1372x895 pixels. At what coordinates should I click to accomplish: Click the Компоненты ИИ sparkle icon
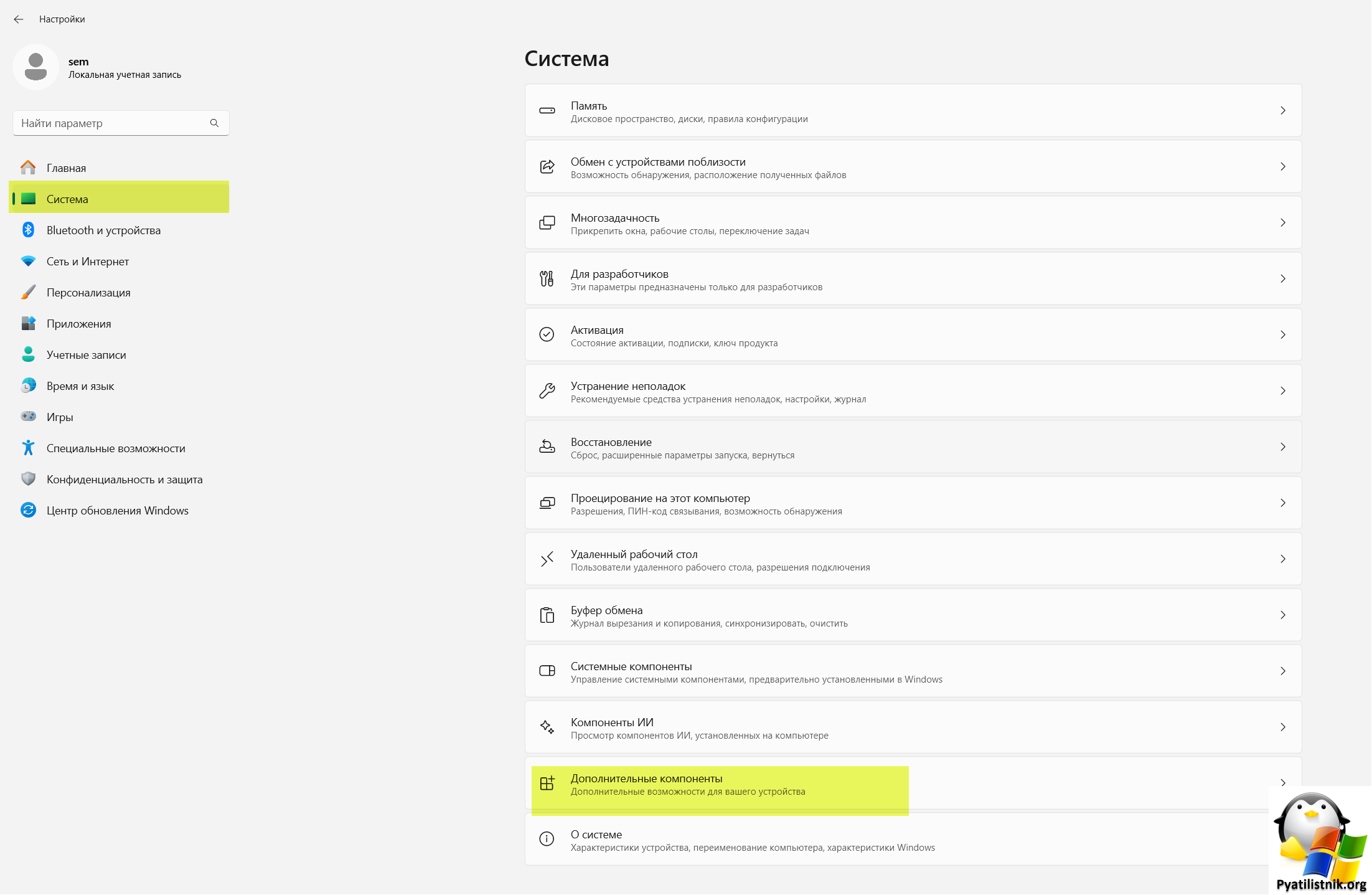pos(547,727)
